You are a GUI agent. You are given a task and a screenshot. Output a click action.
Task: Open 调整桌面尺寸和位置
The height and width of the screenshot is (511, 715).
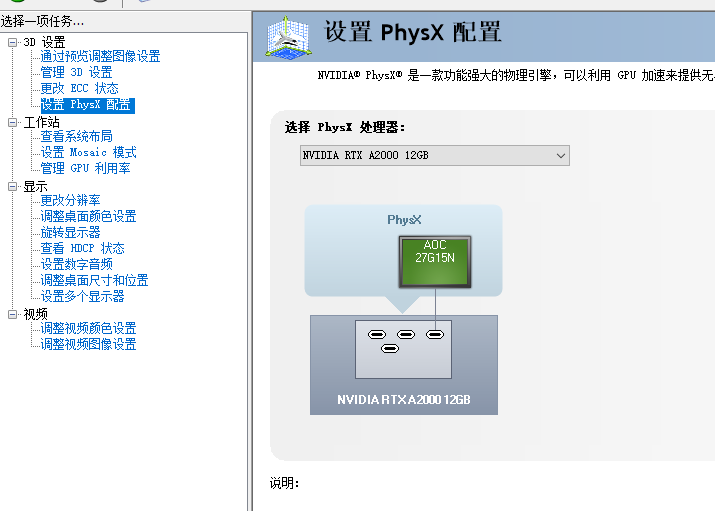[94, 280]
